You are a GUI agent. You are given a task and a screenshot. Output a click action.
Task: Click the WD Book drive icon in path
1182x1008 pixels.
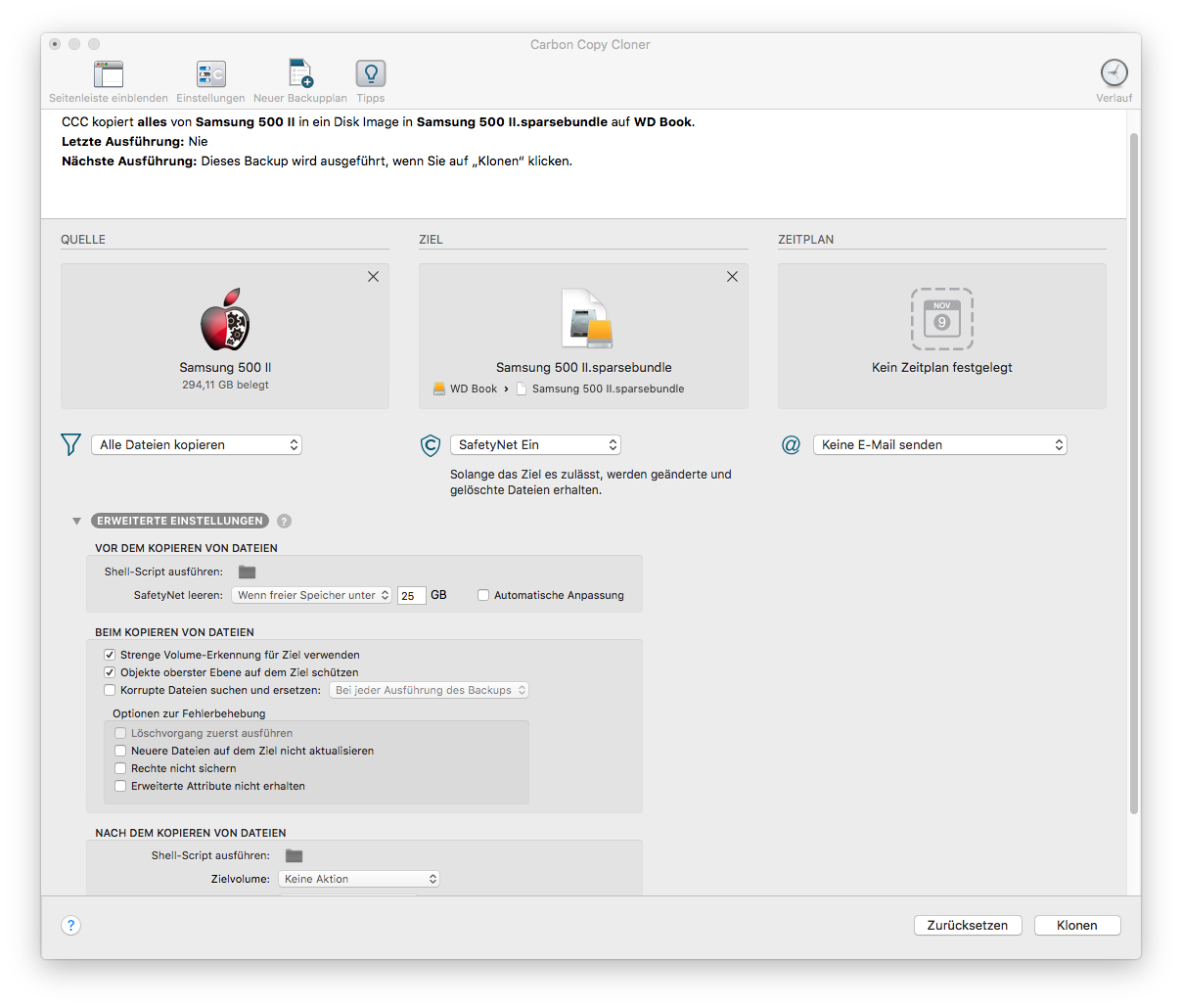(439, 389)
